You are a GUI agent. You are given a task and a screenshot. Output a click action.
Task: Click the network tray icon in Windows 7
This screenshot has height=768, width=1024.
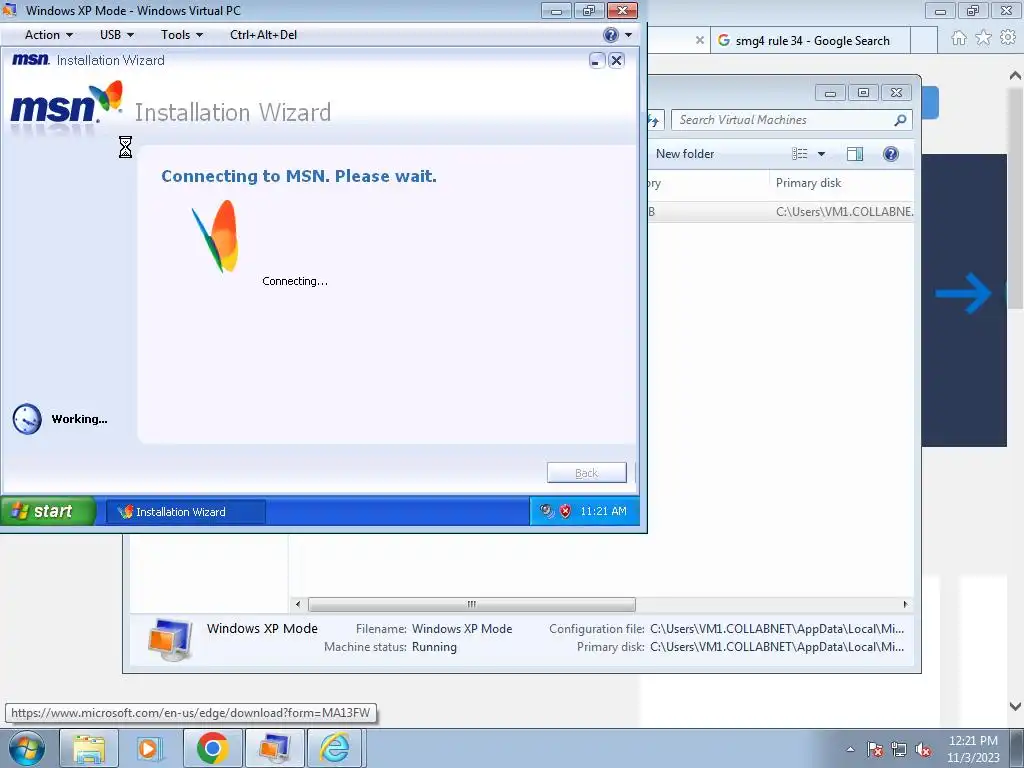pyautogui.click(x=899, y=749)
